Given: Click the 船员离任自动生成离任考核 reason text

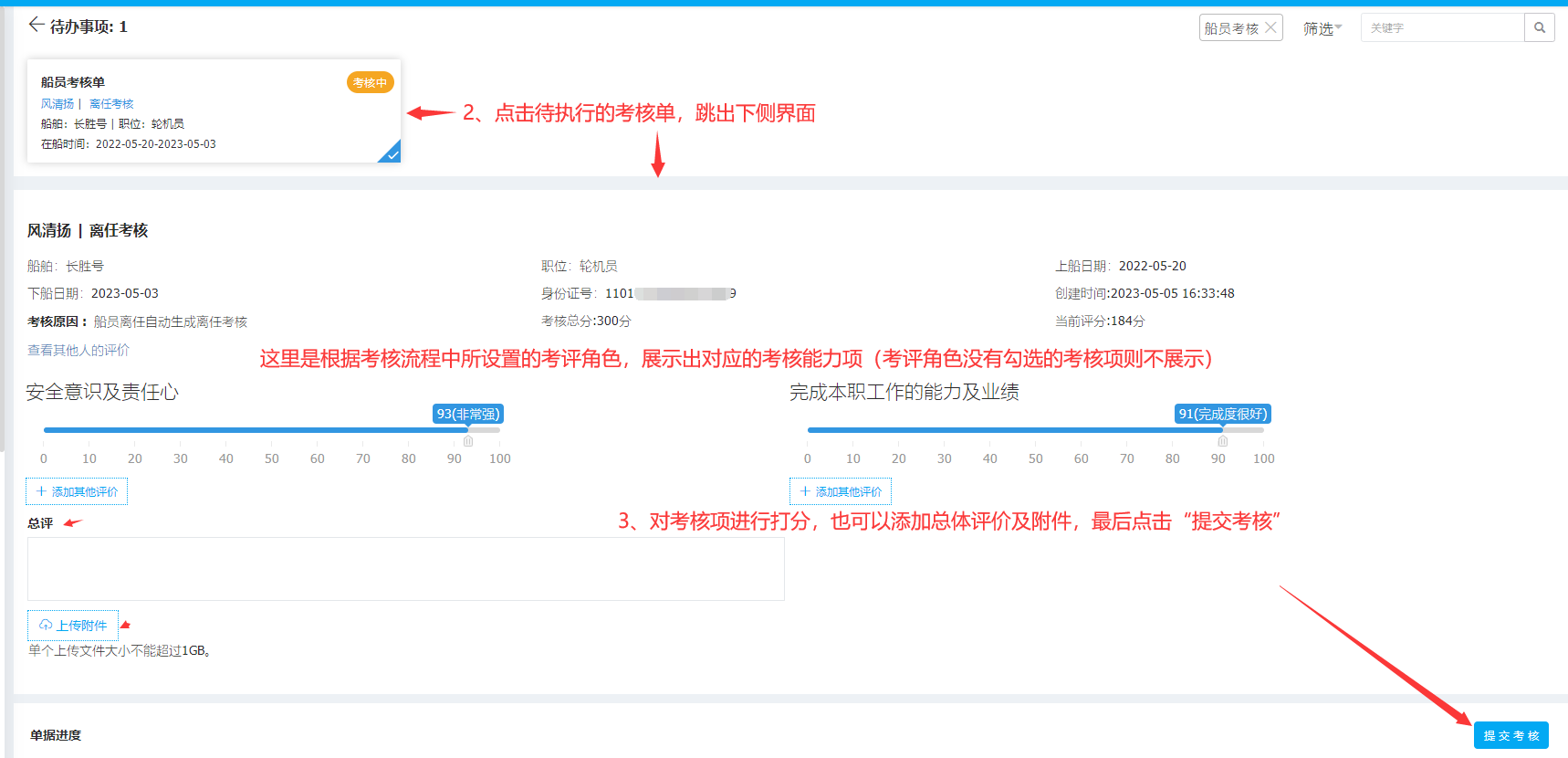Looking at the screenshot, I should coord(171,321).
